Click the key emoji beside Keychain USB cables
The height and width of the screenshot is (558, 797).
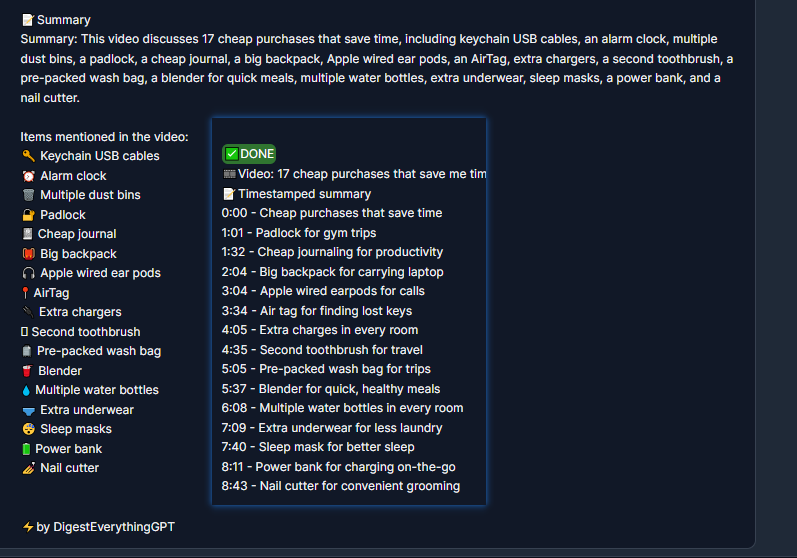(x=28, y=156)
